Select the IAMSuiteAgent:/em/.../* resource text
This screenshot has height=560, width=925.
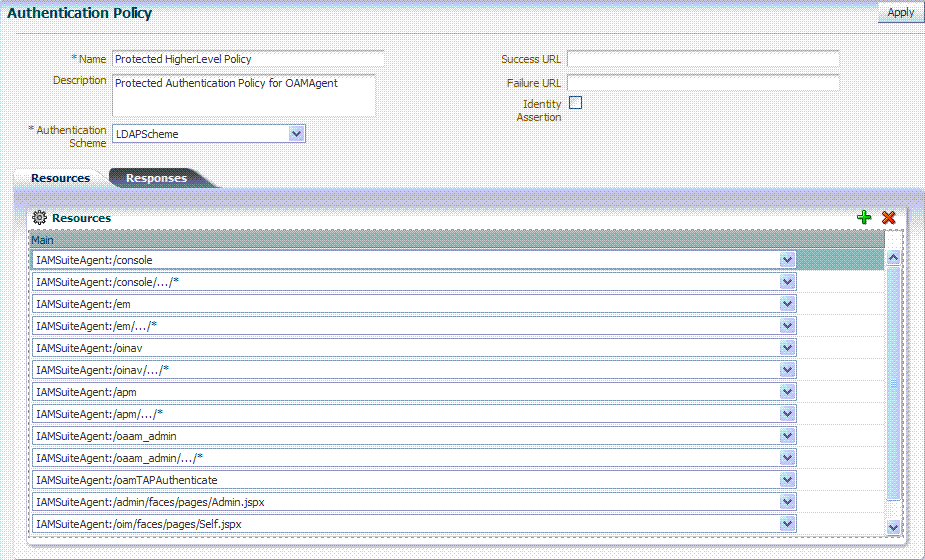(96, 326)
